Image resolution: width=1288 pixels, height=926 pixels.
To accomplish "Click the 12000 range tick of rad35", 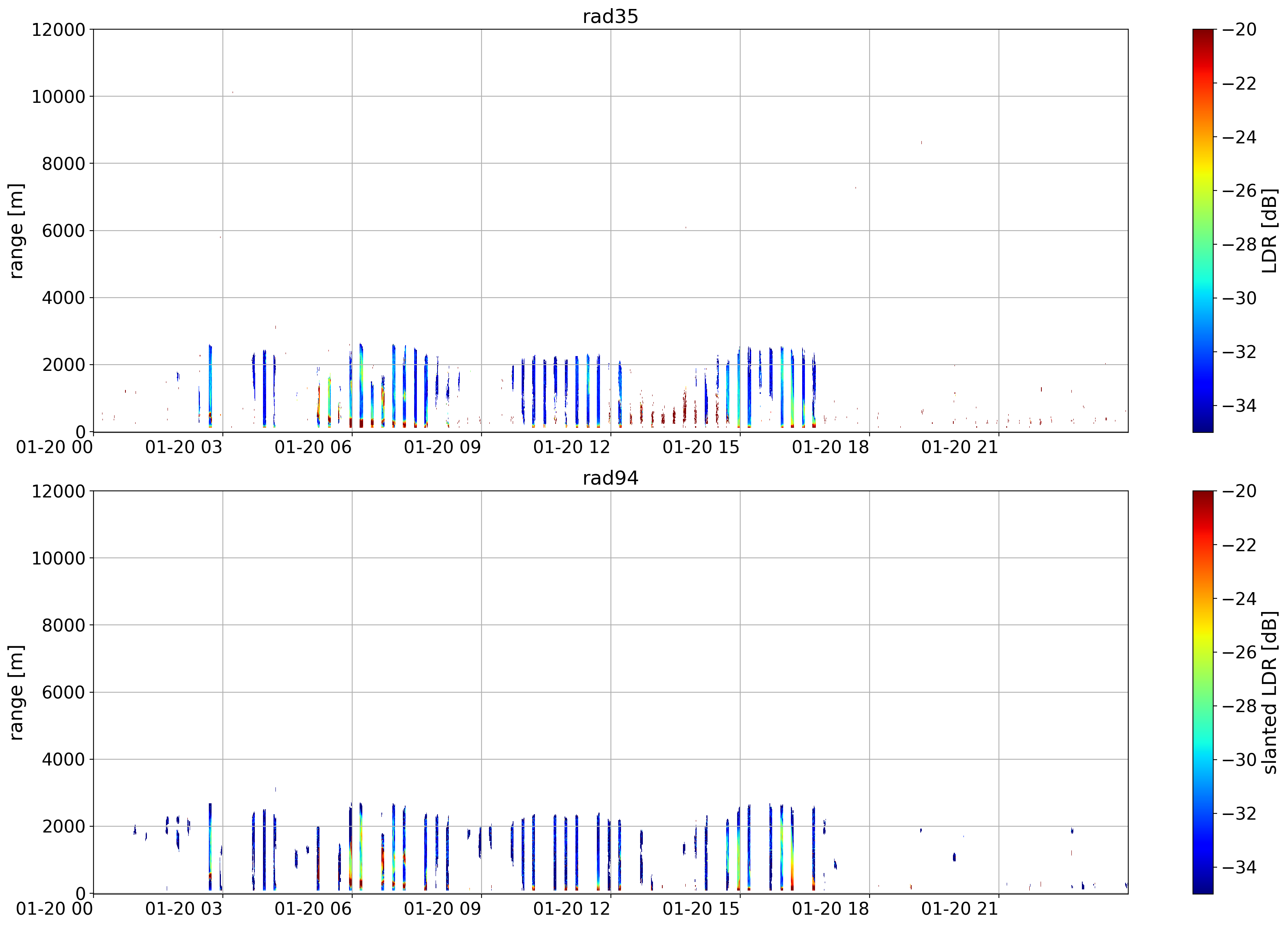I will 58,30.
